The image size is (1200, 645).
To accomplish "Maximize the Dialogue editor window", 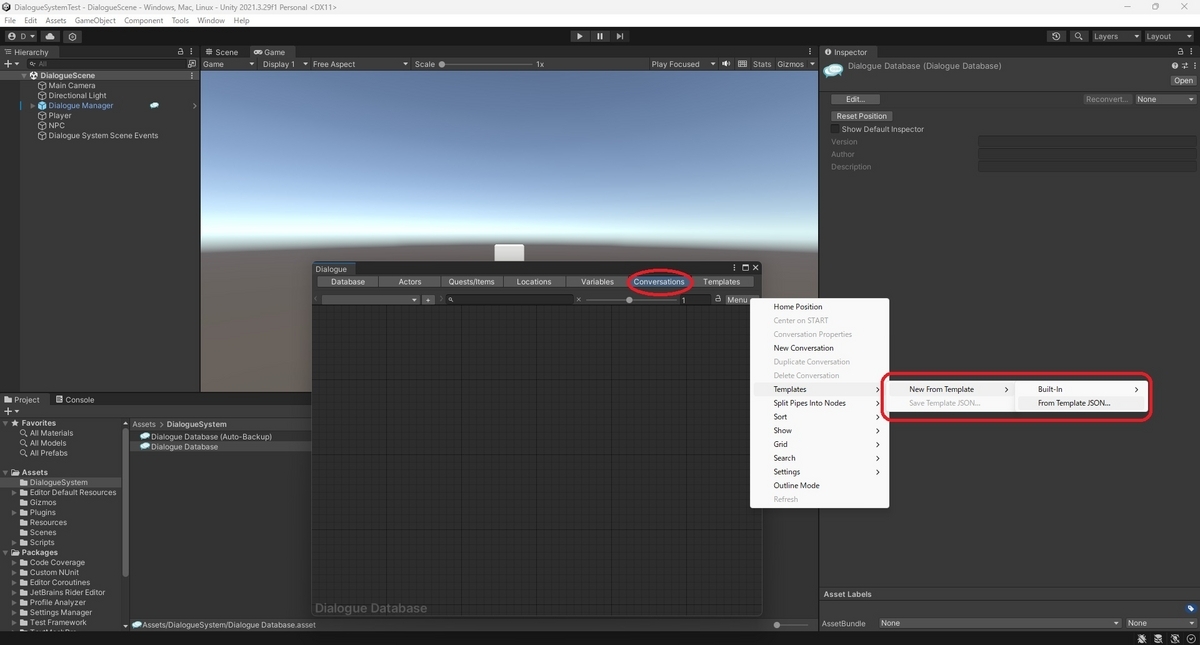I will pos(745,268).
